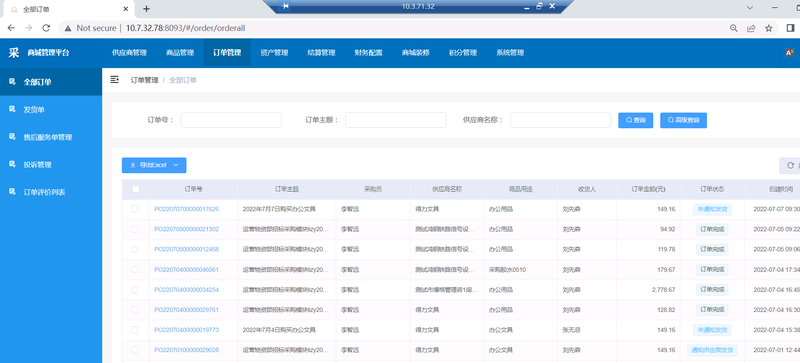The image size is (800, 363).
Task: Click the table refresh icon button
Action: tap(790, 165)
